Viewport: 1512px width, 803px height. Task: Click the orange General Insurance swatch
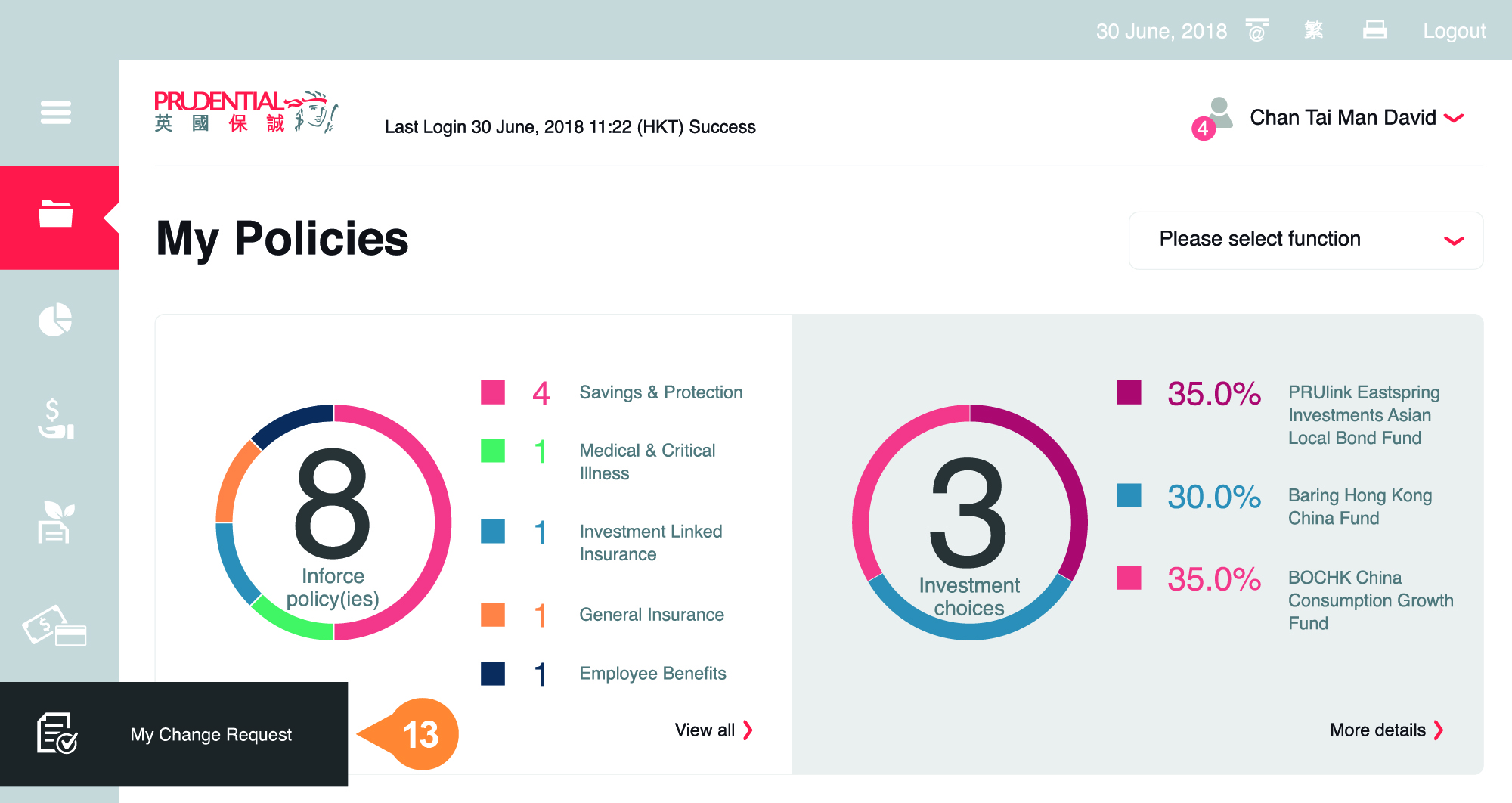click(x=493, y=614)
